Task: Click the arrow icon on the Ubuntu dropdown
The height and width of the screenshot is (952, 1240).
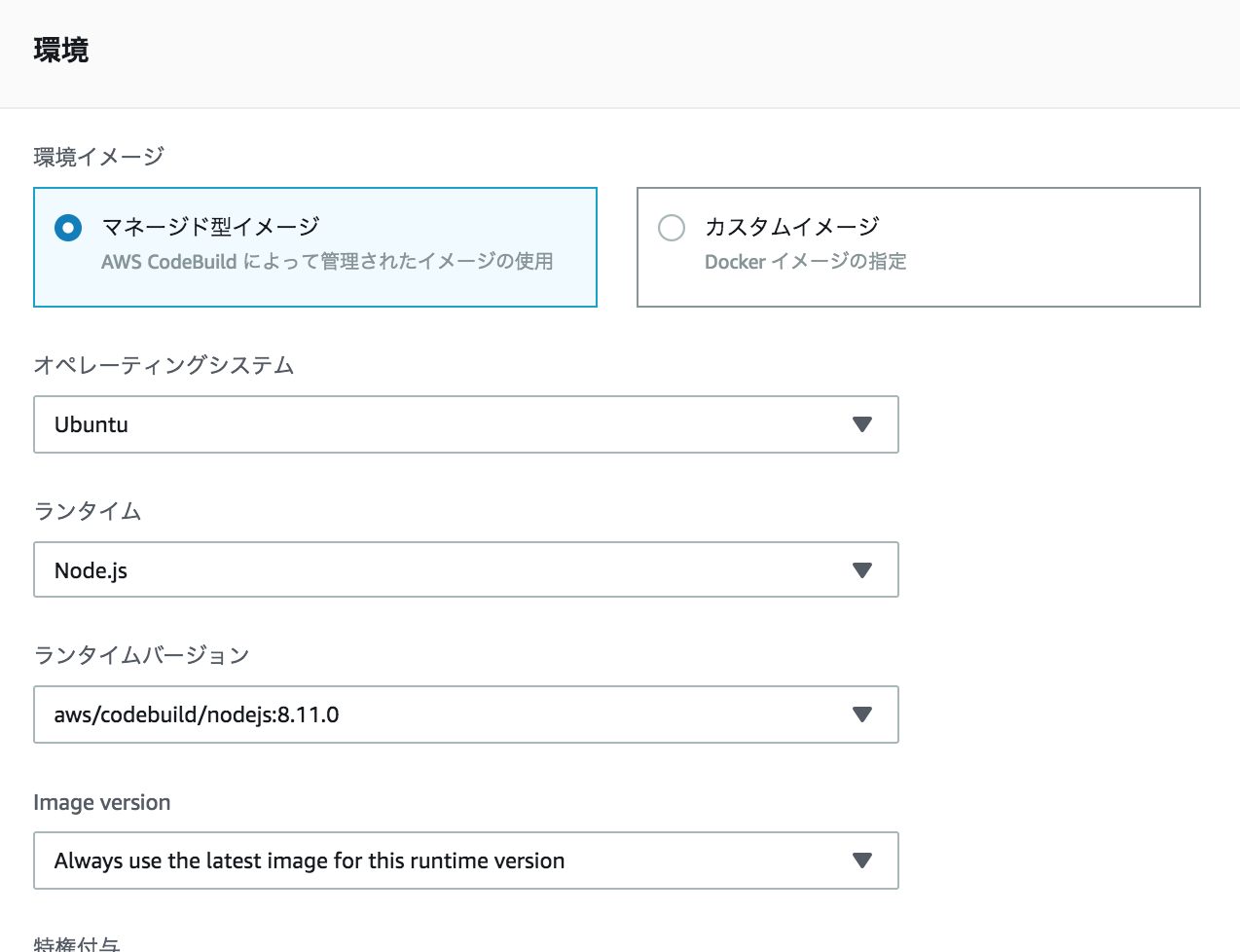Action: (861, 424)
